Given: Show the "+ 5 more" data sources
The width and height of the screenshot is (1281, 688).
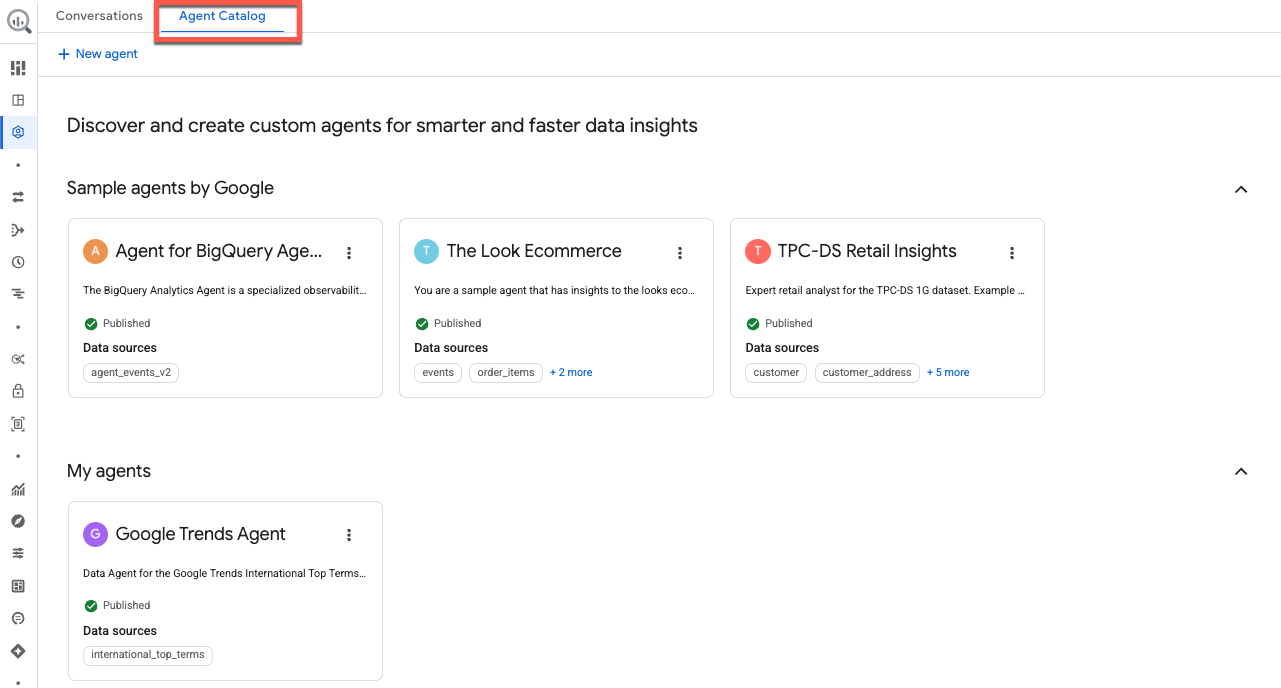Looking at the screenshot, I should [948, 372].
